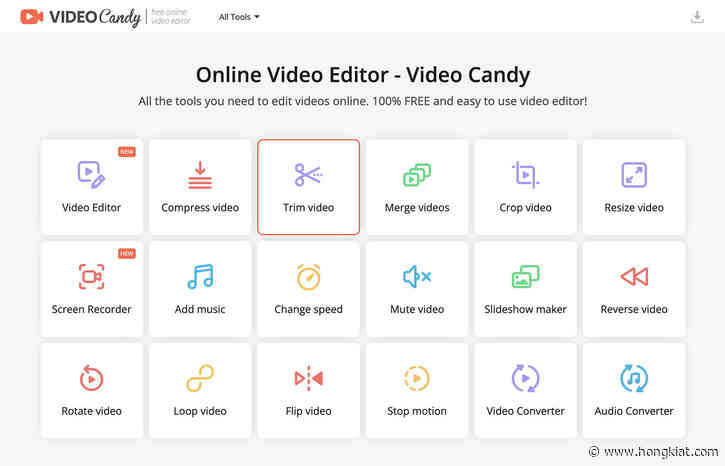Click the Merge videos stacked icon
This screenshot has height=466, width=725.
[417, 175]
